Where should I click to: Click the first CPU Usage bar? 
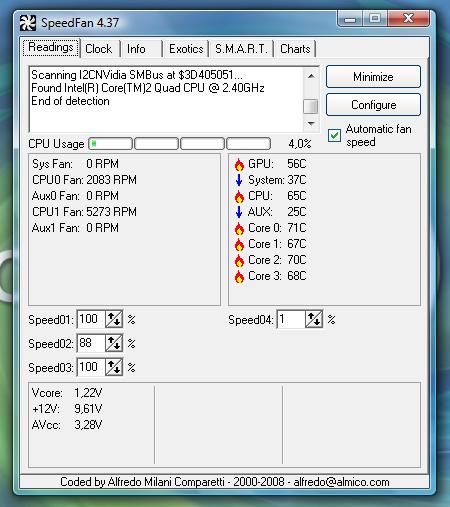[111, 144]
